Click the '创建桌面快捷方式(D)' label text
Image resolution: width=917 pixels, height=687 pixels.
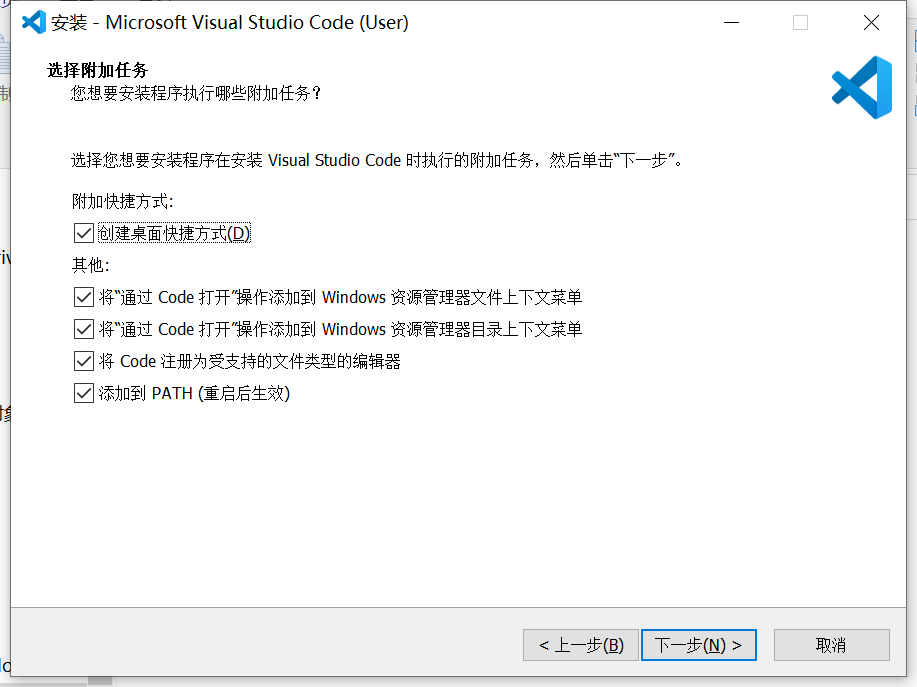tap(174, 233)
